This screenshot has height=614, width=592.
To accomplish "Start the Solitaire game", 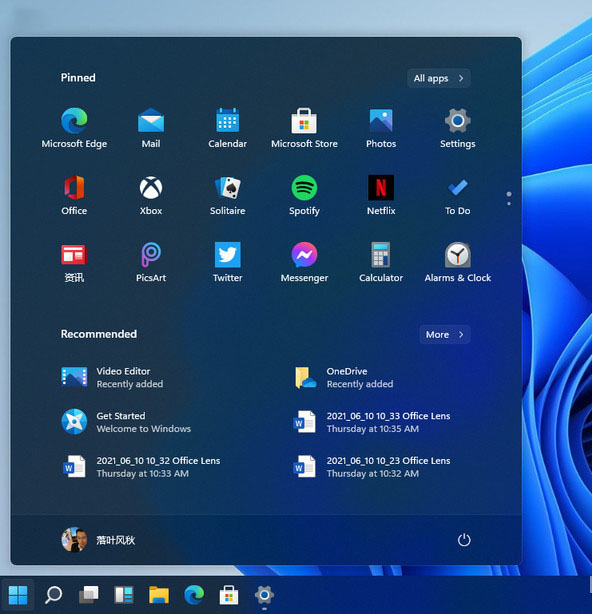I will click(227, 195).
